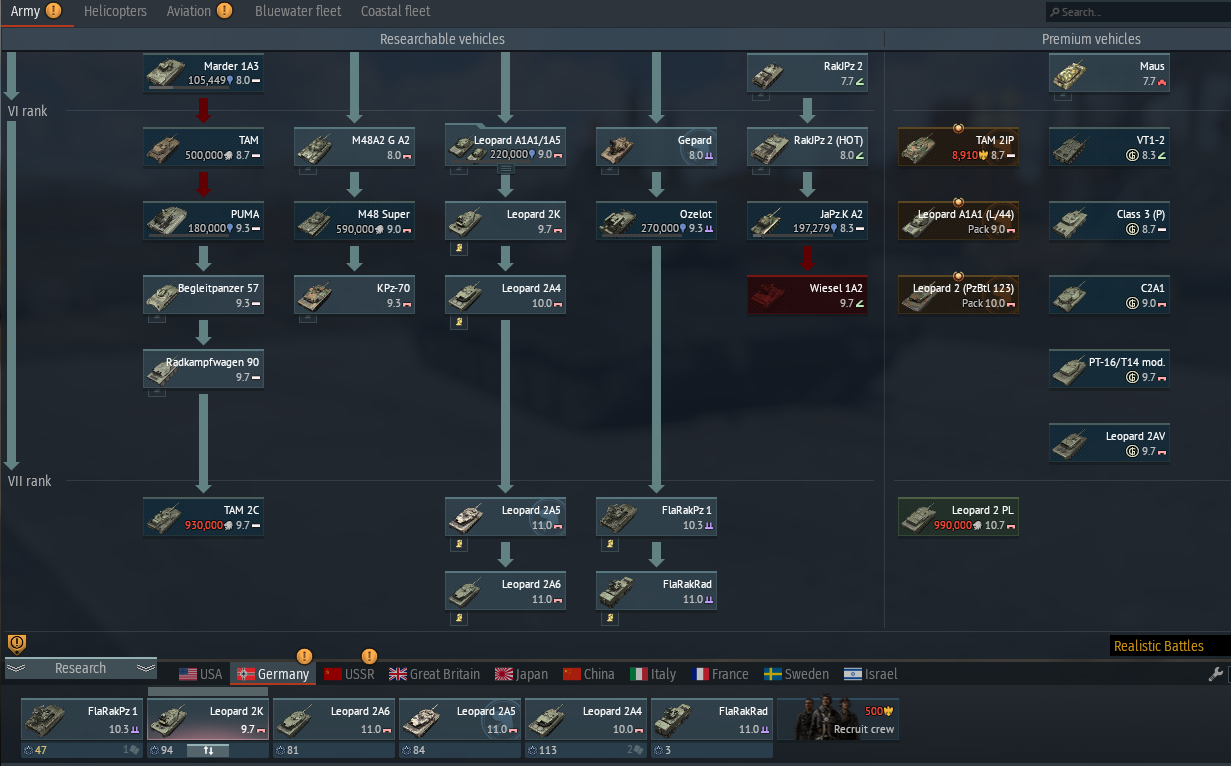Select the Leopard A1A1 (L/44) pack vehicle
The height and width of the screenshot is (766, 1231).
click(x=959, y=222)
